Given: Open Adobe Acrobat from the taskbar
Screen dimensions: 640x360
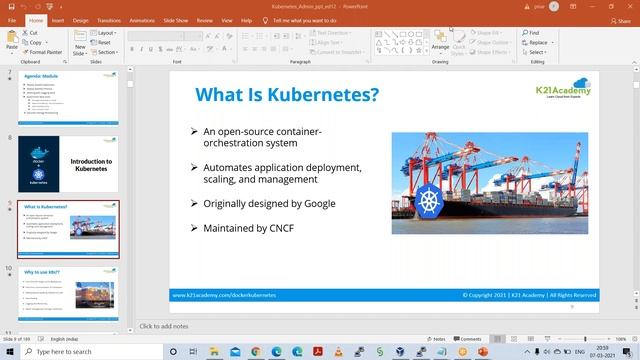Looking at the screenshot, I should [x=318, y=351].
